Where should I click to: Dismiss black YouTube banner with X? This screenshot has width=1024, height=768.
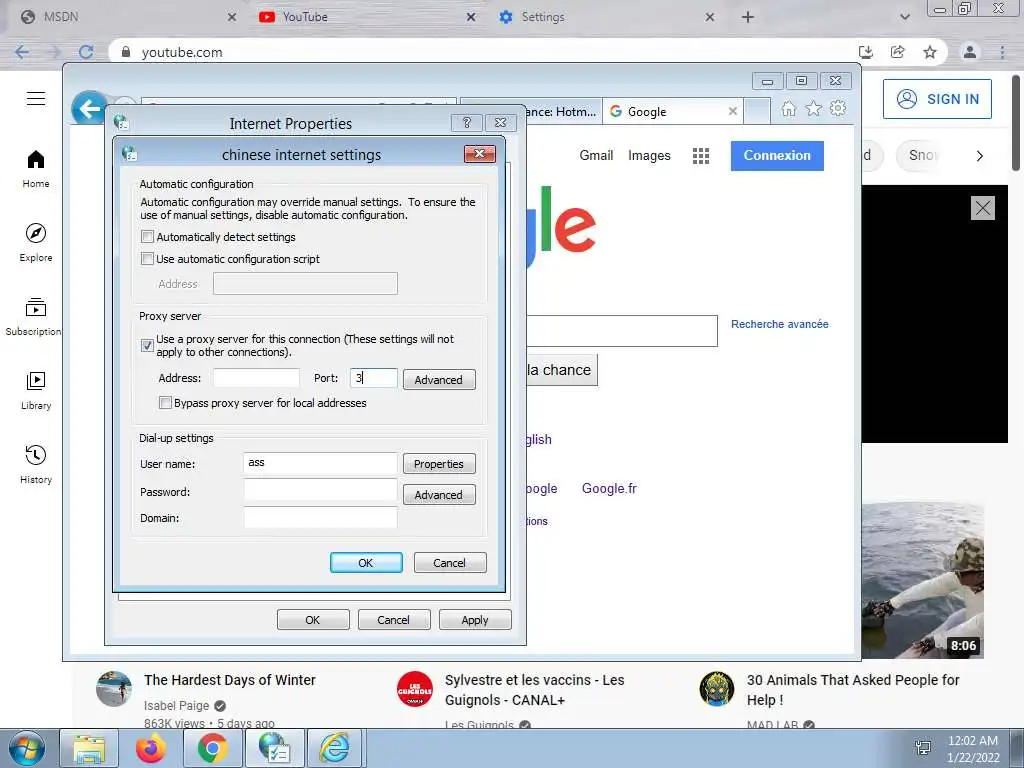(983, 208)
